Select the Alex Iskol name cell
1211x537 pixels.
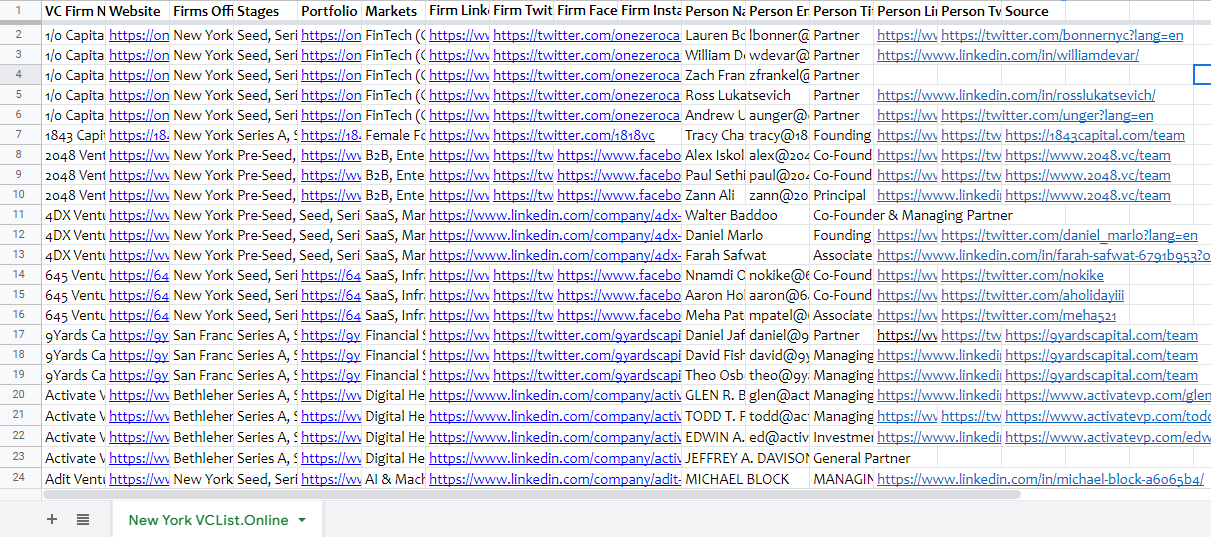pos(714,155)
